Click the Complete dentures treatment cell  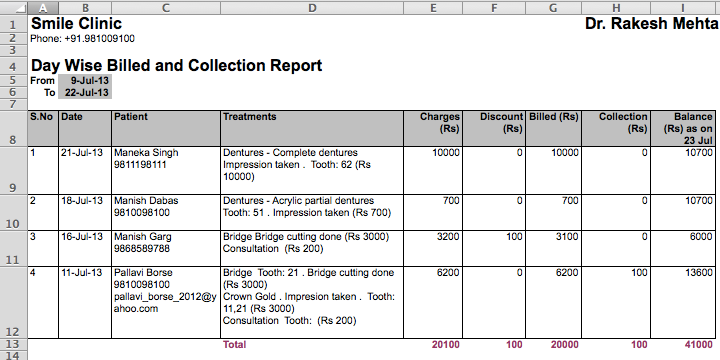(312, 170)
